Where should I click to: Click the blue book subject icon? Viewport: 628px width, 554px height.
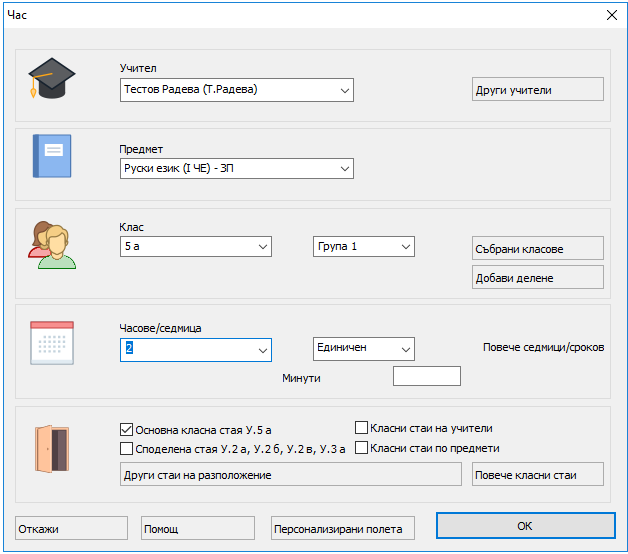click(x=52, y=157)
